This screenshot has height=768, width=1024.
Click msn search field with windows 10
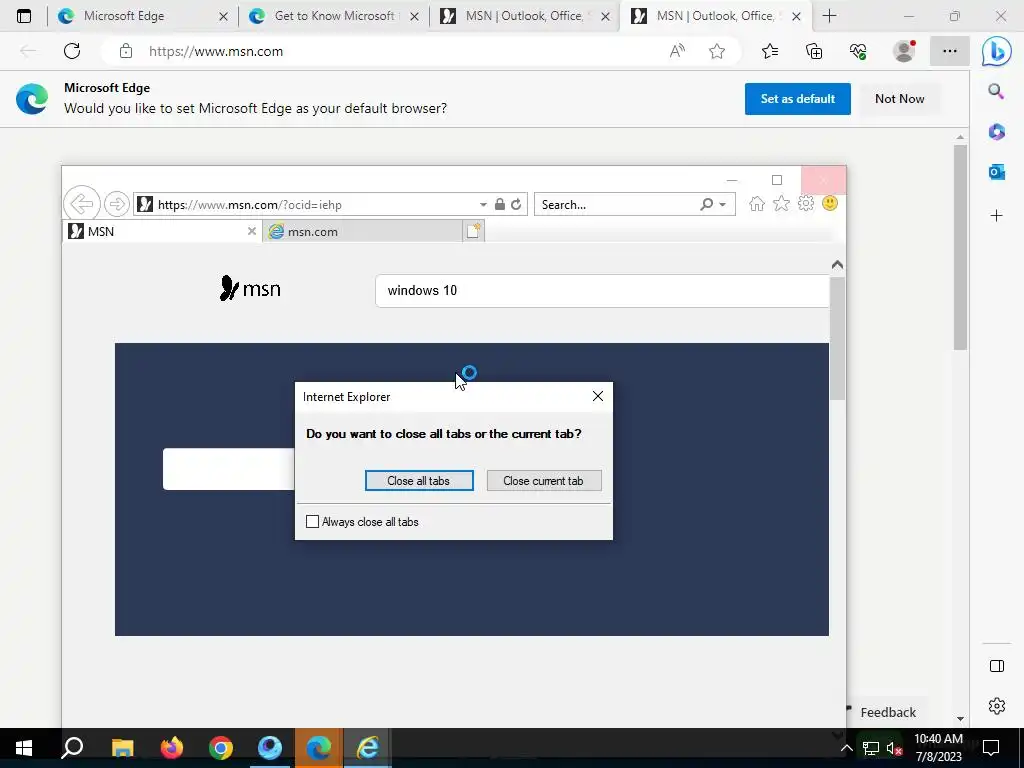click(x=602, y=291)
